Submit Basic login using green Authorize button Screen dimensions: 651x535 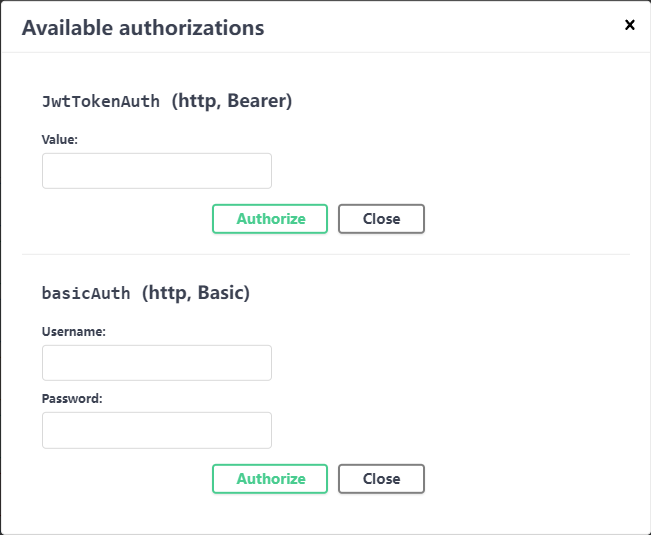point(270,479)
